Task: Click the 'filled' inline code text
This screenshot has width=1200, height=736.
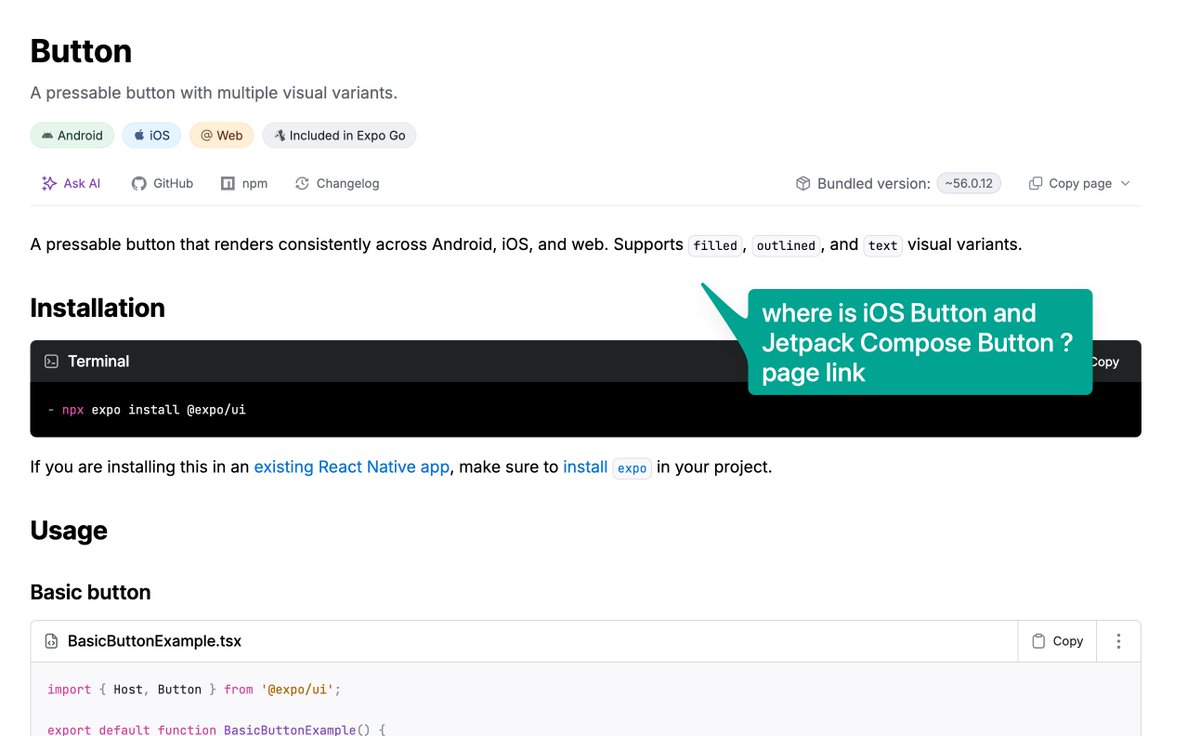Action: (715, 245)
